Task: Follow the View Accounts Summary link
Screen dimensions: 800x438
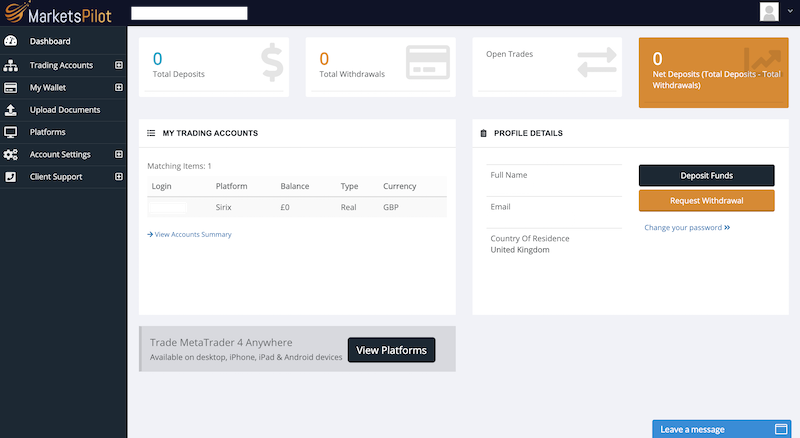Action: coord(192,234)
